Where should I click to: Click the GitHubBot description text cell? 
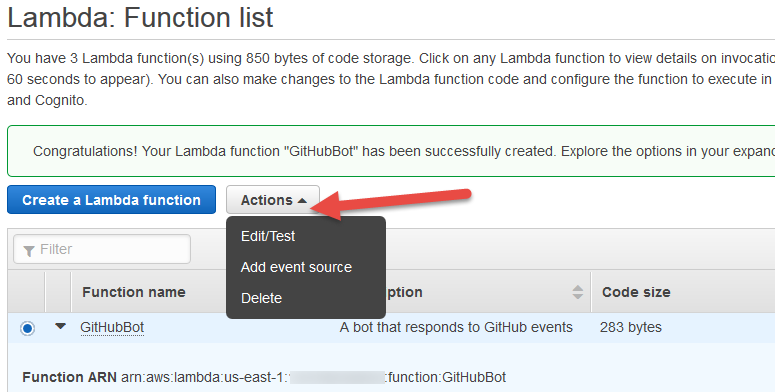point(456,327)
